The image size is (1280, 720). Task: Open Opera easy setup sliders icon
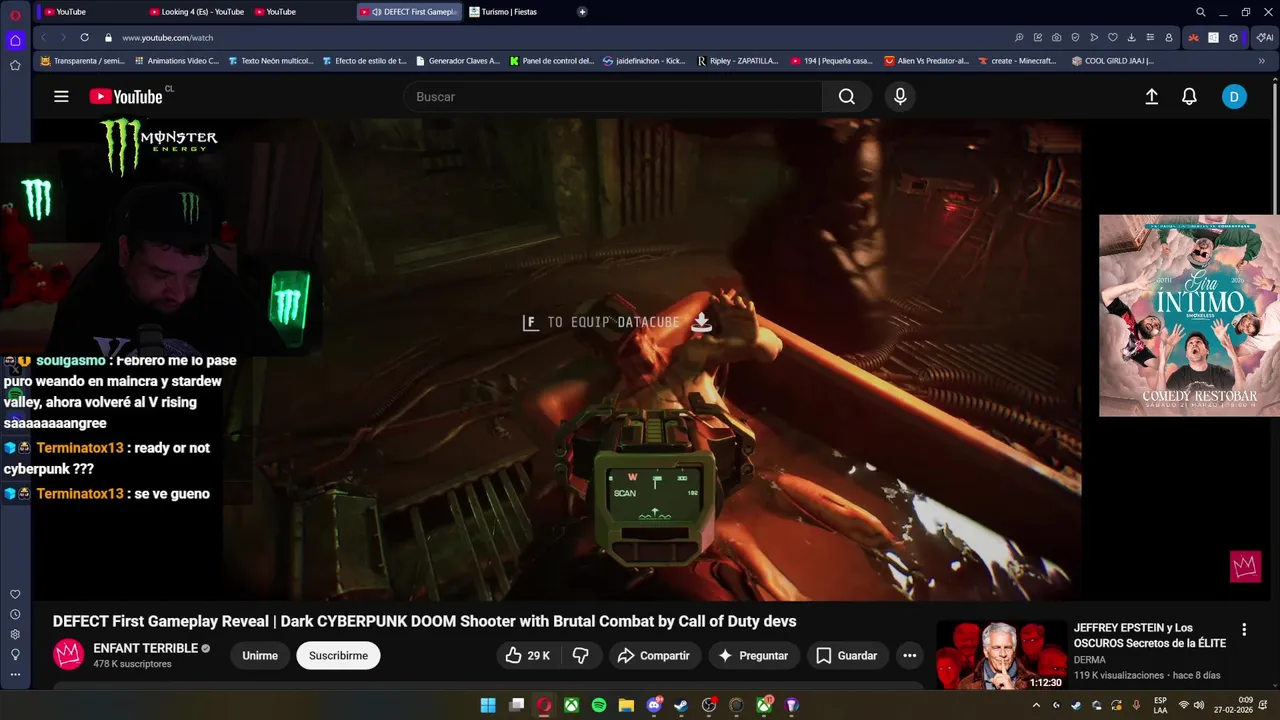click(1150, 37)
